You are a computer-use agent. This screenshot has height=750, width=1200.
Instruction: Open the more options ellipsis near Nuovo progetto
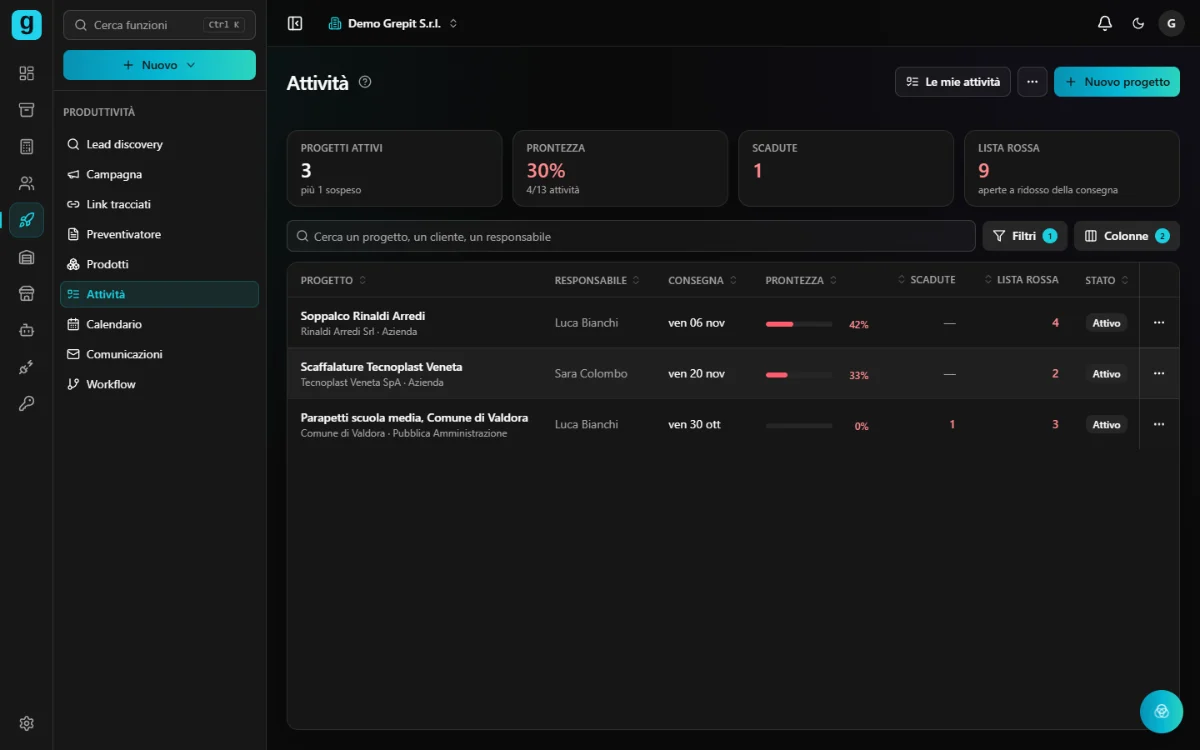point(1032,82)
